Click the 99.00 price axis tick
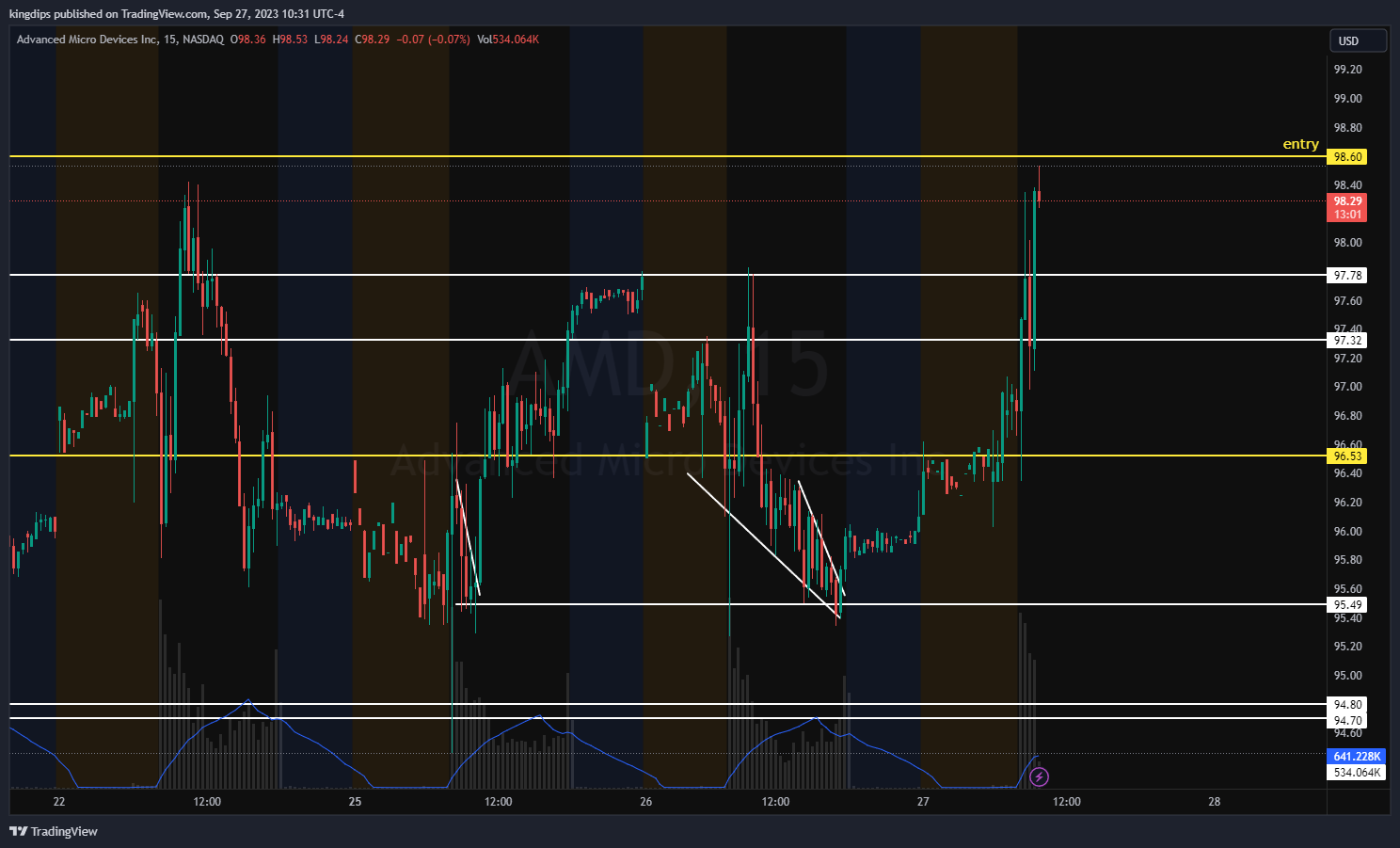The width and height of the screenshot is (1400, 848). 1347,99
